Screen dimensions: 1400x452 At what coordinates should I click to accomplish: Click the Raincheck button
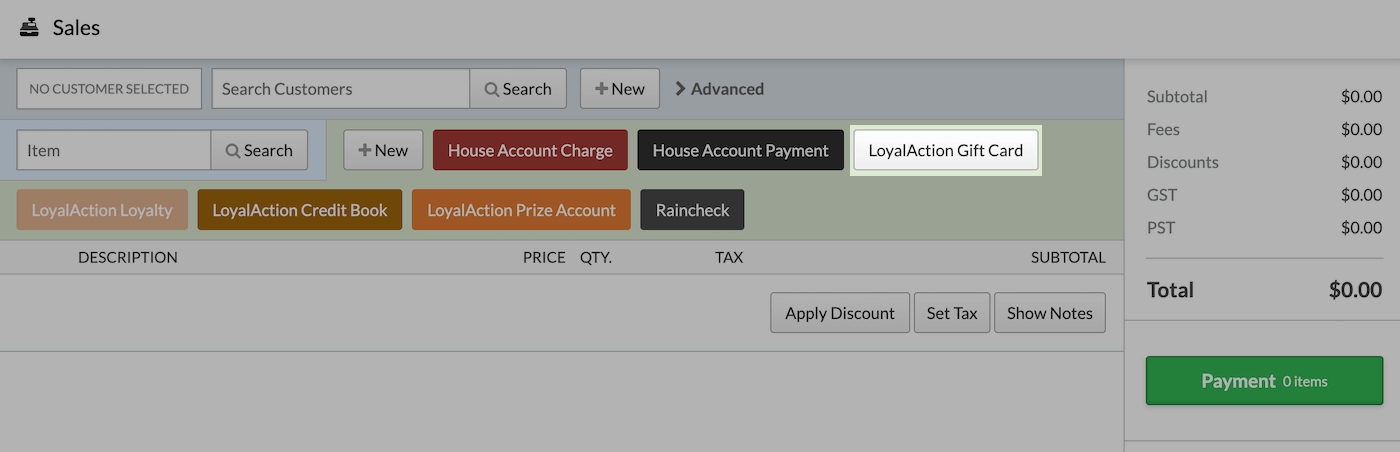point(692,210)
